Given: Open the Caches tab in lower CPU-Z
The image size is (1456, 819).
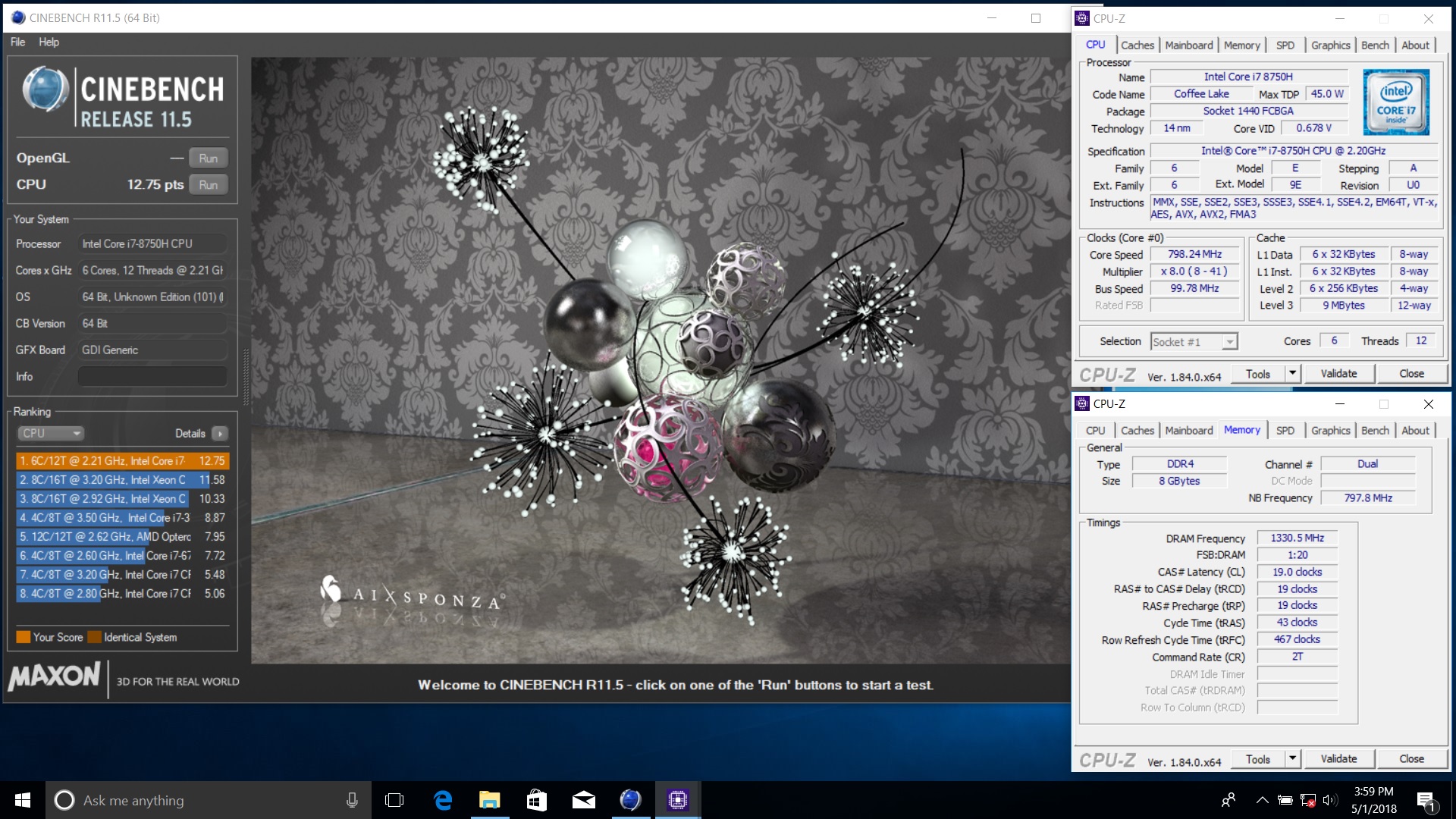Looking at the screenshot, I should click(x=1137, y=431).
